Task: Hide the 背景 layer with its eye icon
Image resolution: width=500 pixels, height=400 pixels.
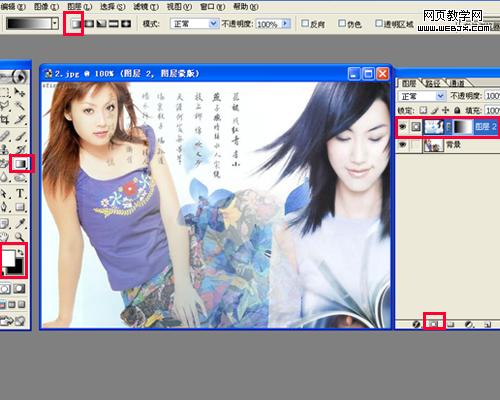Action: pos(403,145)
